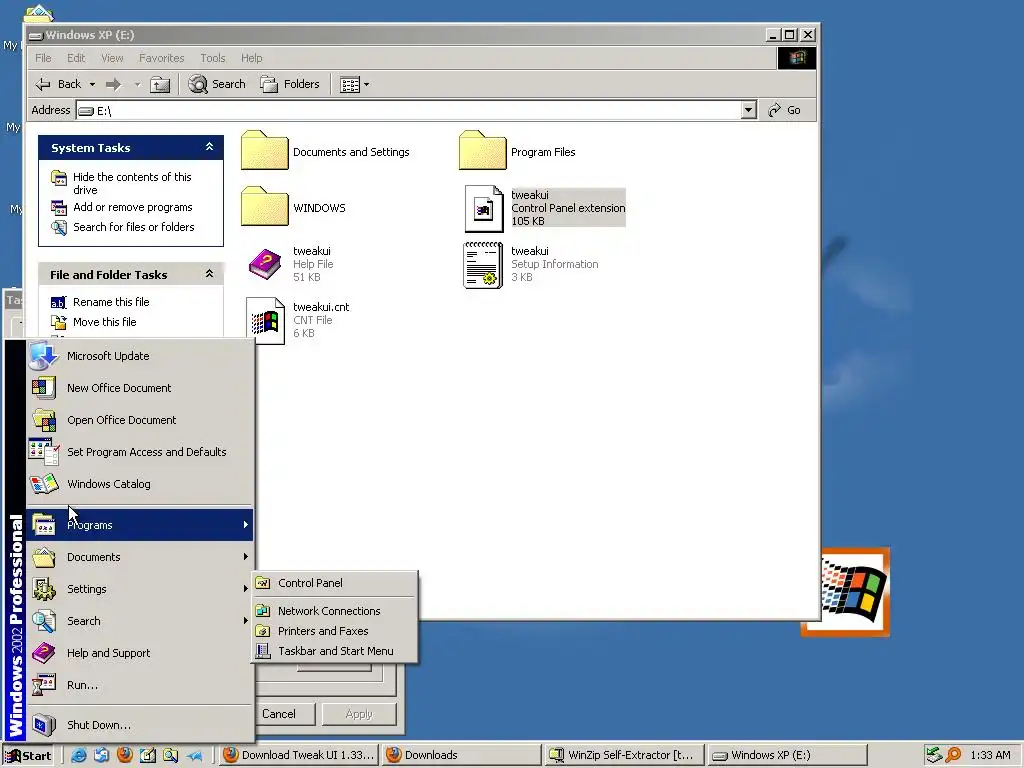Select the Program Files folder
This screenshot has width=1024, height=768.
click(517, 151)
